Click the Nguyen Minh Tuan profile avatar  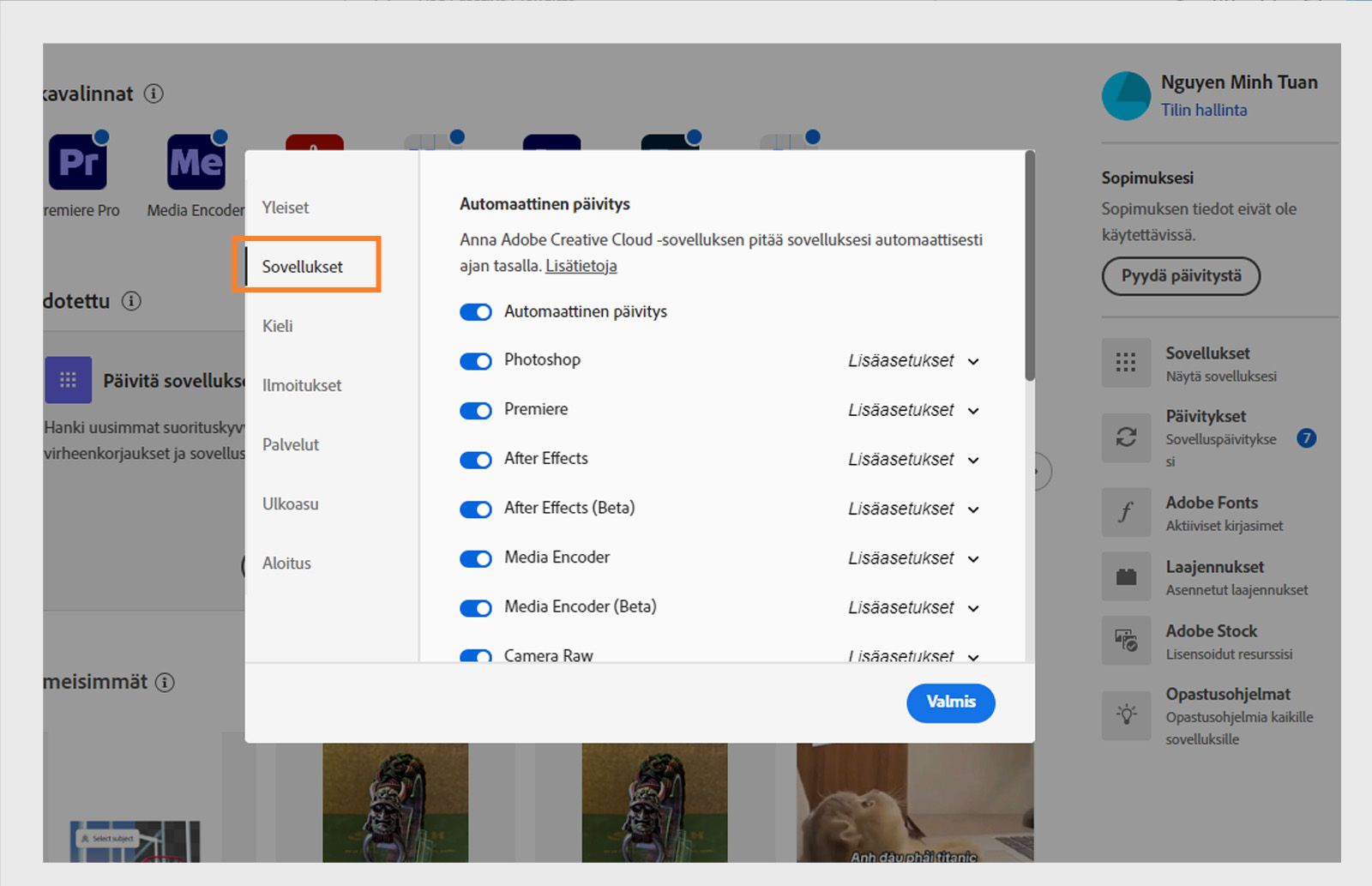pos(1126,95)
